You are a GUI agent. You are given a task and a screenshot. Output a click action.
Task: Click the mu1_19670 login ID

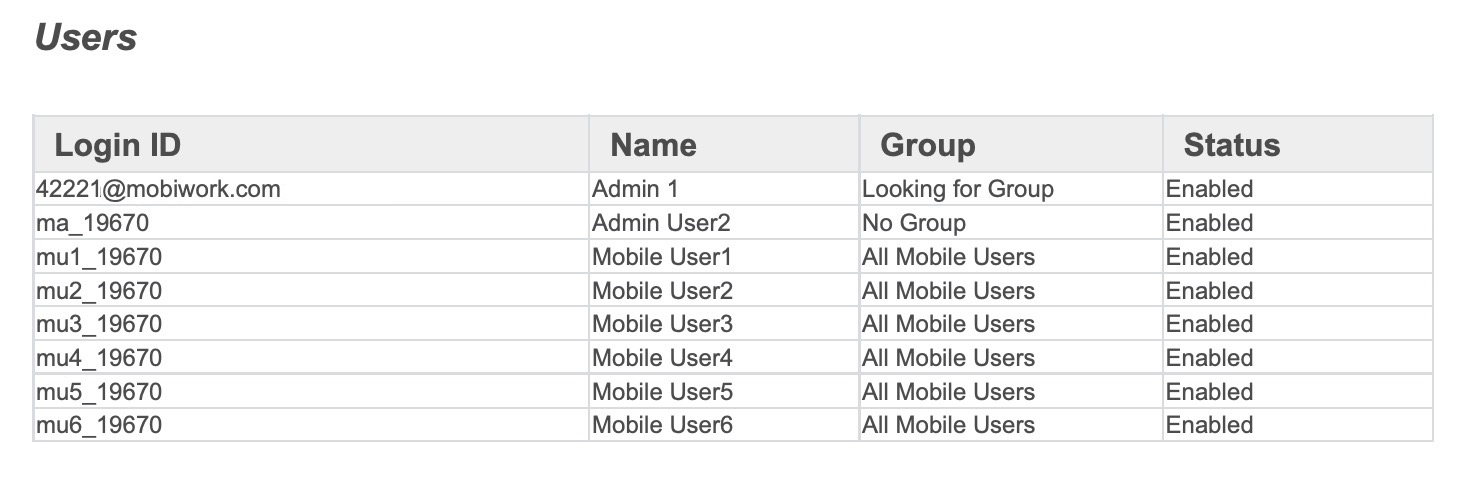click(99, 257)
